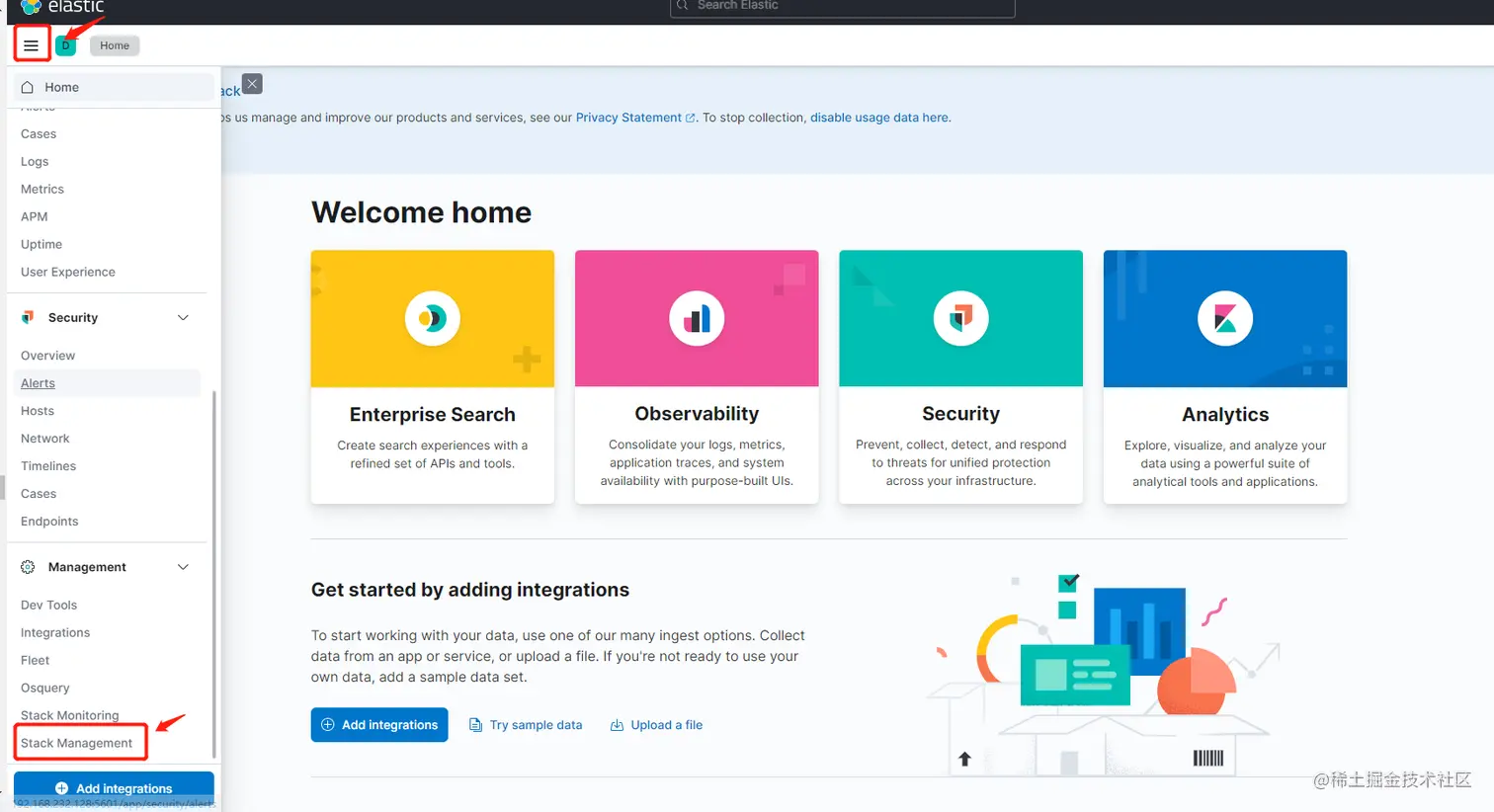Viewport: 1494px width, 812px height.
Task: Open Uptime in the sidebar
Action: pos(41,244)
